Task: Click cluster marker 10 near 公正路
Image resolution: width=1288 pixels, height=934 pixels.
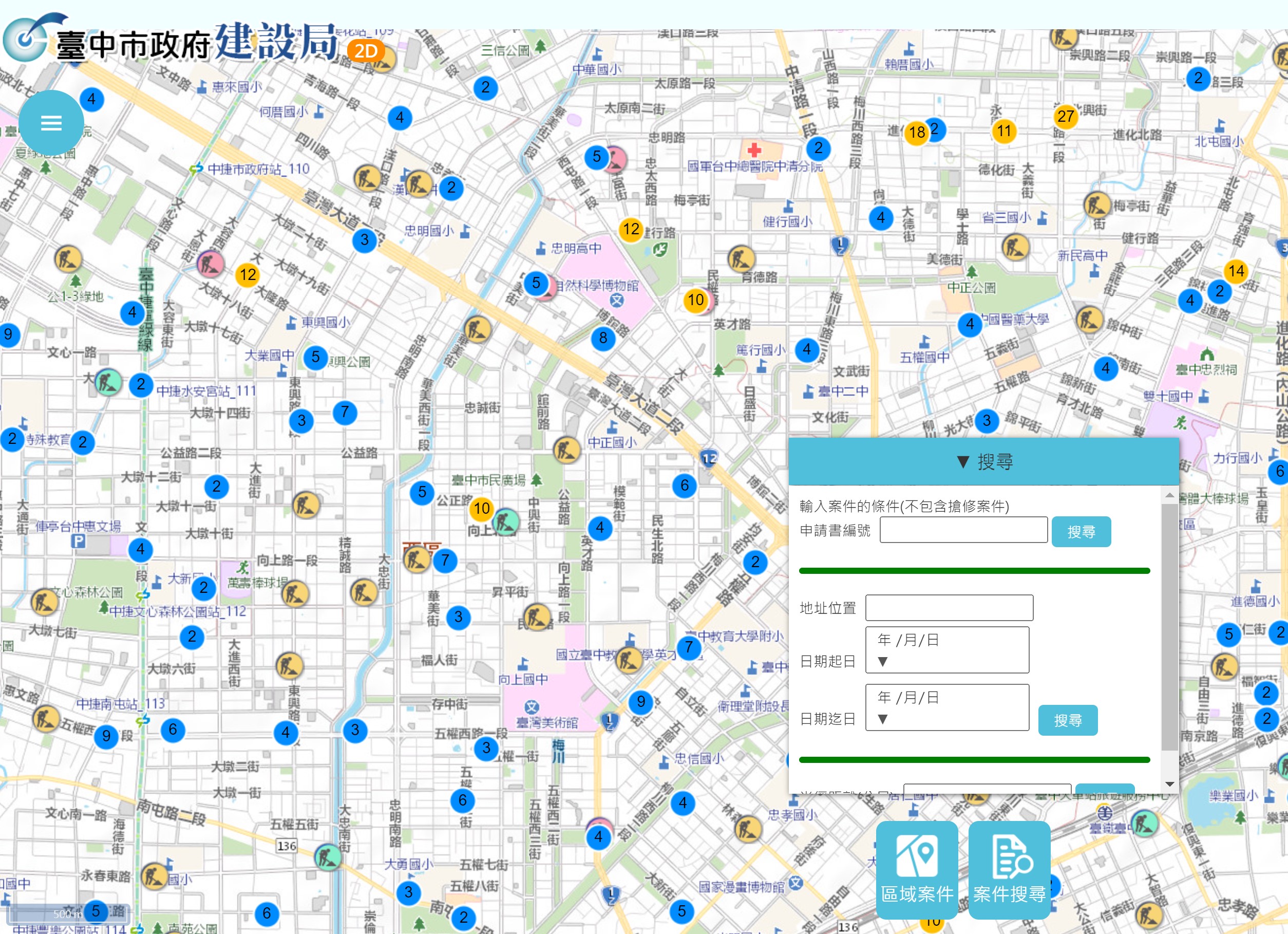Action: (482, 509)
